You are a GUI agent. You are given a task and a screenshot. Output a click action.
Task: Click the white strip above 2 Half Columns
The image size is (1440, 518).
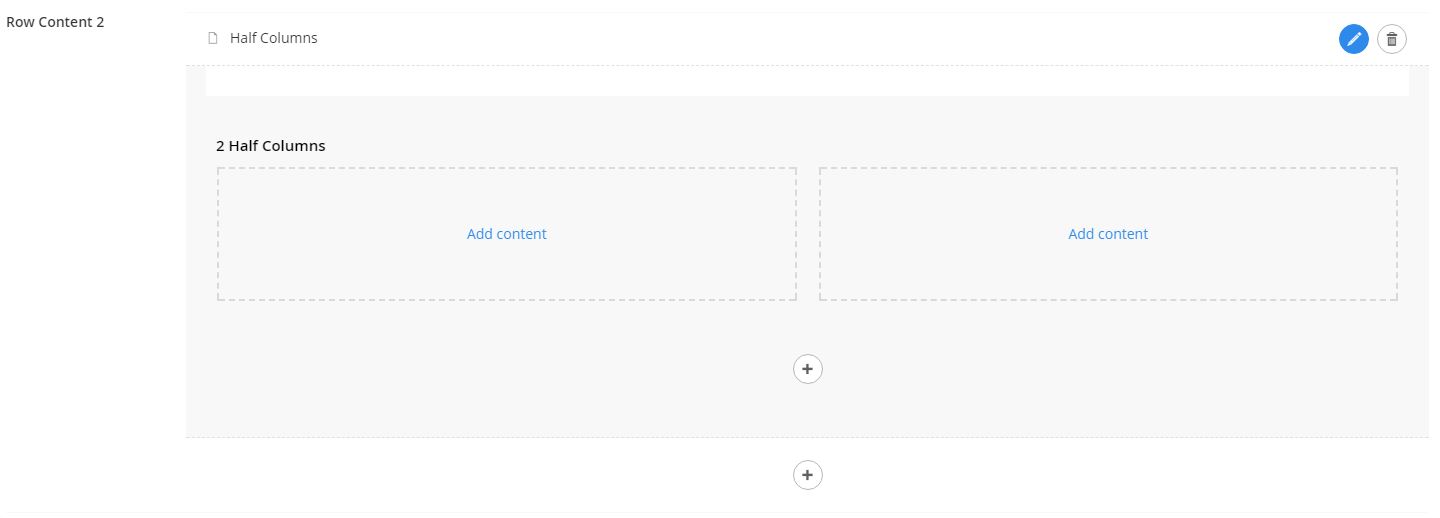(807, 83)
